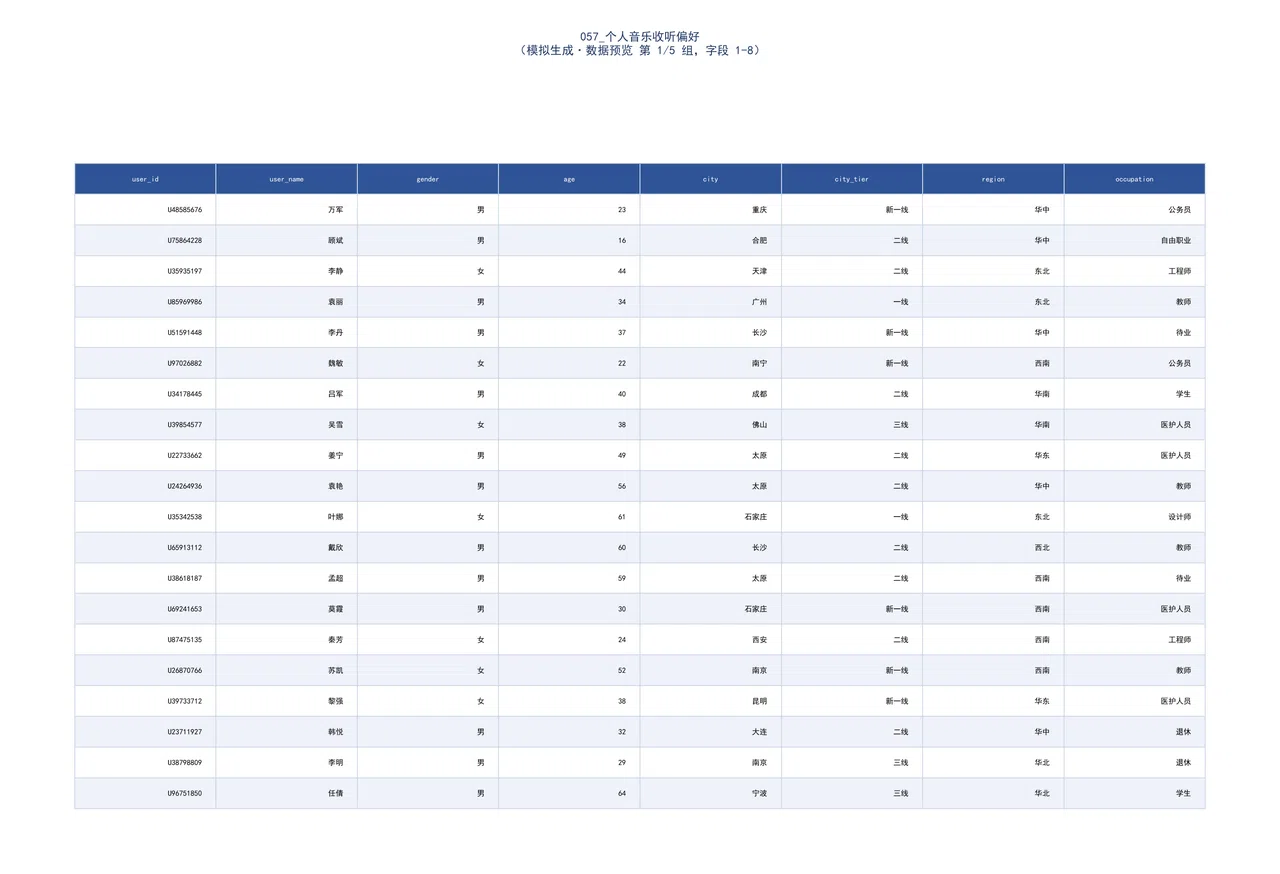
Task: Select user ID cell U35342538
Action: [145, 517]
